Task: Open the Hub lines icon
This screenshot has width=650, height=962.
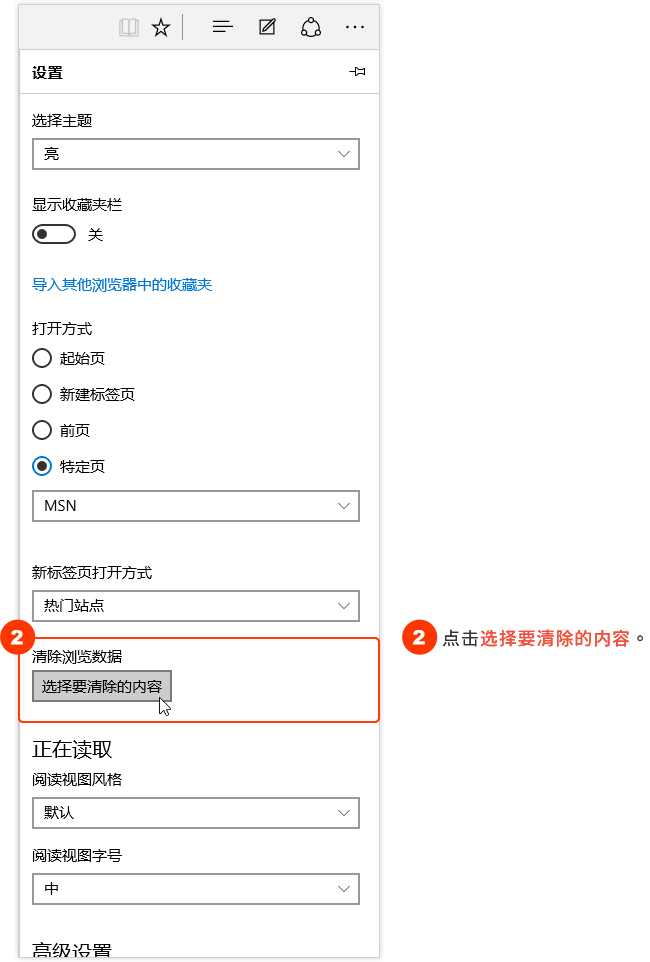Action: pyautogui.click(x=222, y=27)
